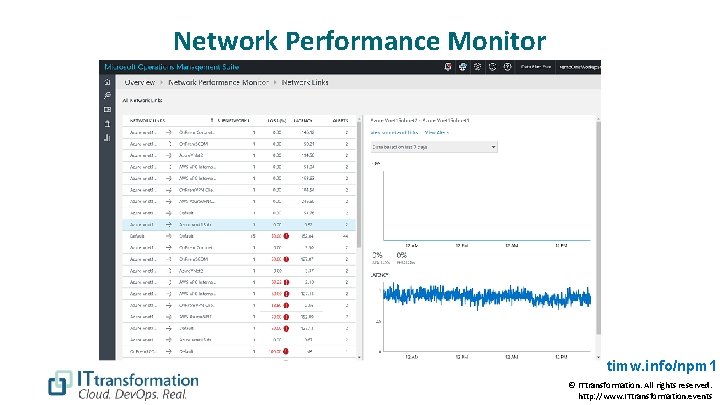Open the dashboard view icon in the sidebar

pyautogui.click(x=107, y=110)
